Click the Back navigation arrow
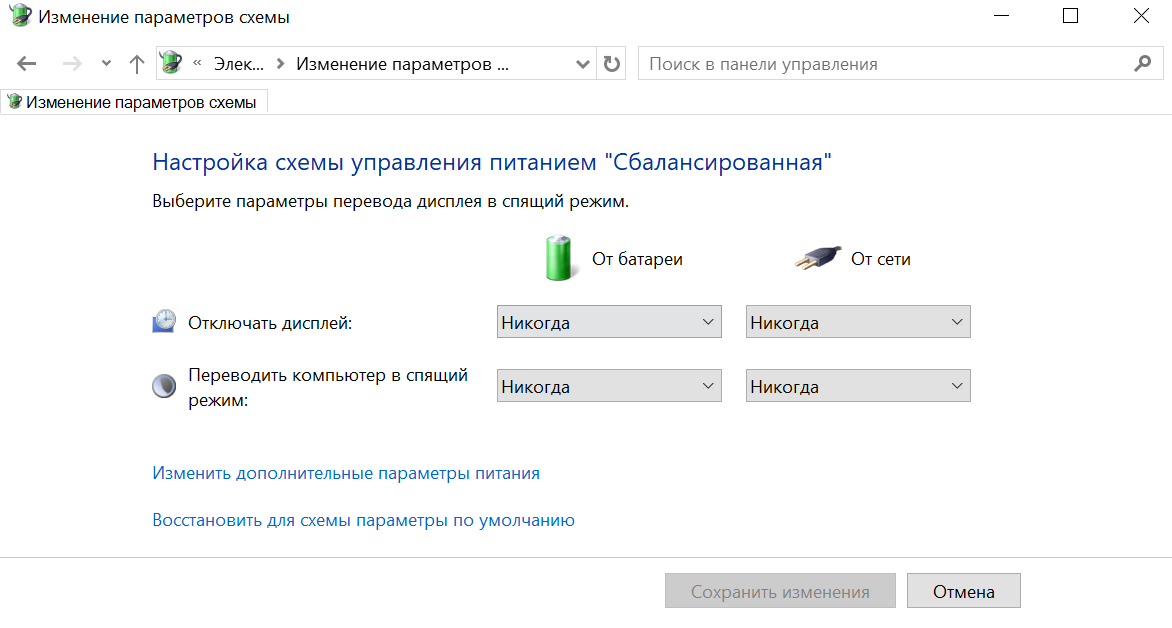 click(27, 64)
